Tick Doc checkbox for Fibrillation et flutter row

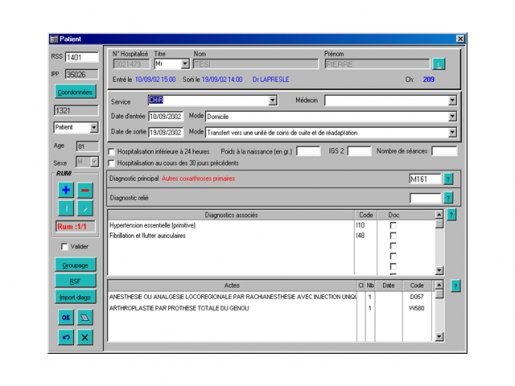(x=393, y=236)
